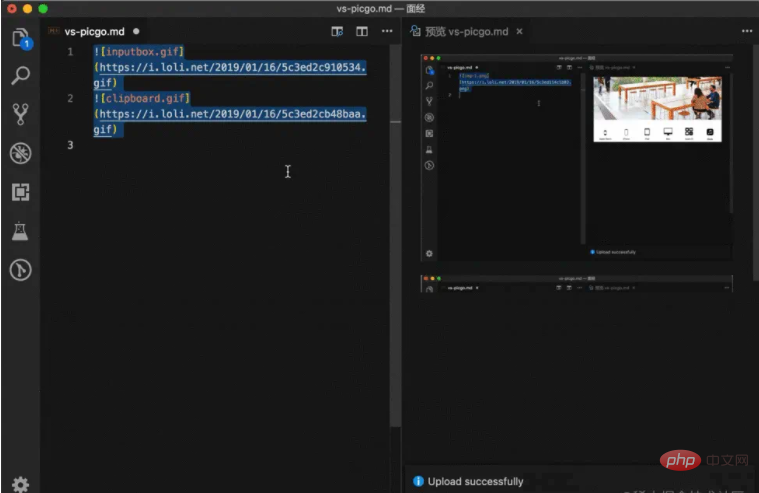Screen dimensions: 759x493
Task: Click the split editor icon
Action: (x=362, y=31)
